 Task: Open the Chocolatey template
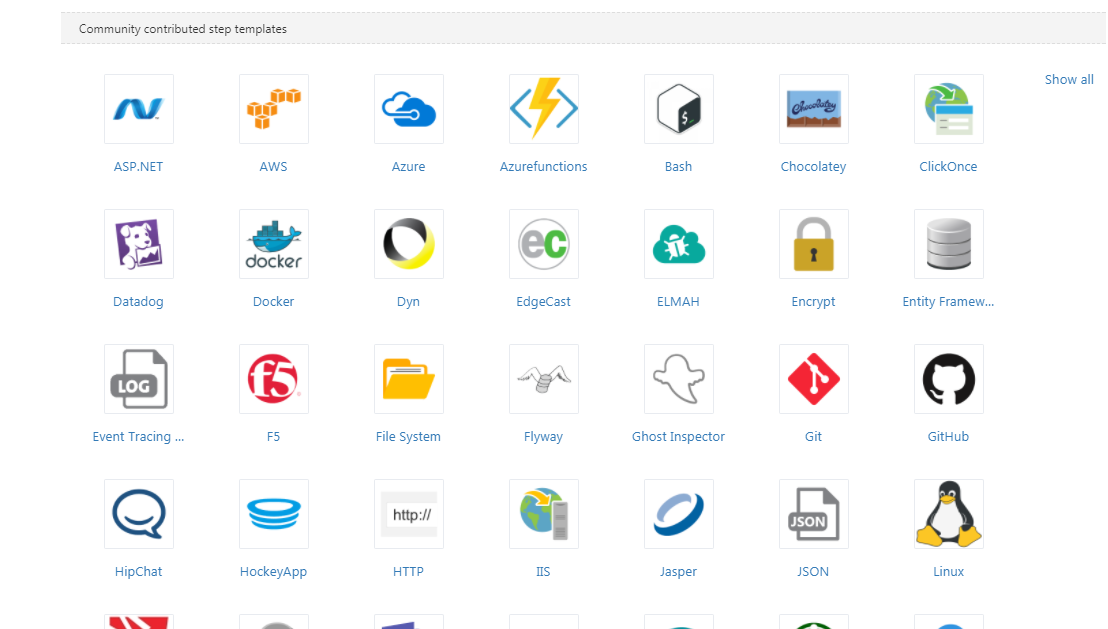point(813,109)
